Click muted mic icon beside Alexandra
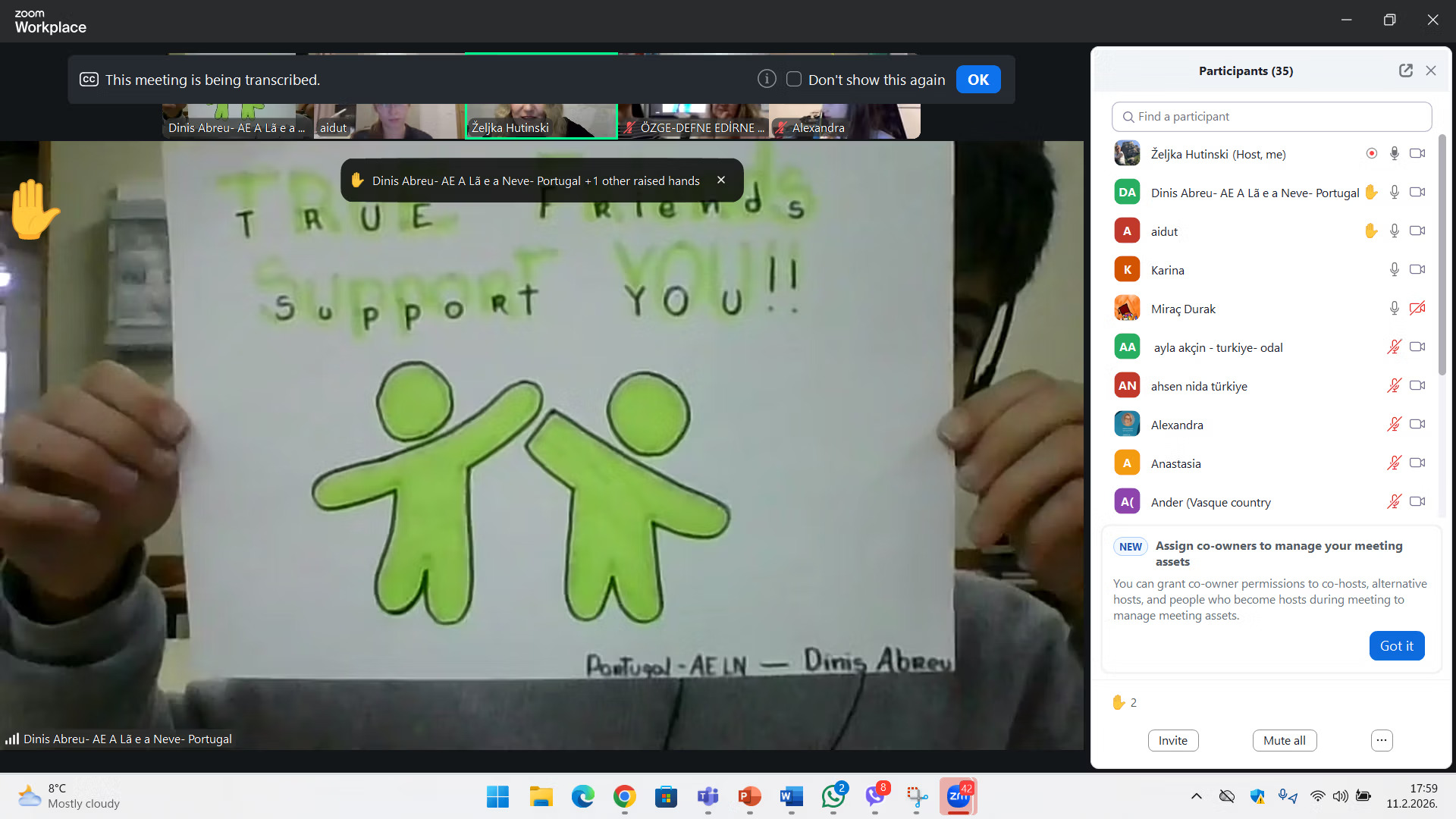Viewport: 1456px width, 819px height. coord(1394,425)
